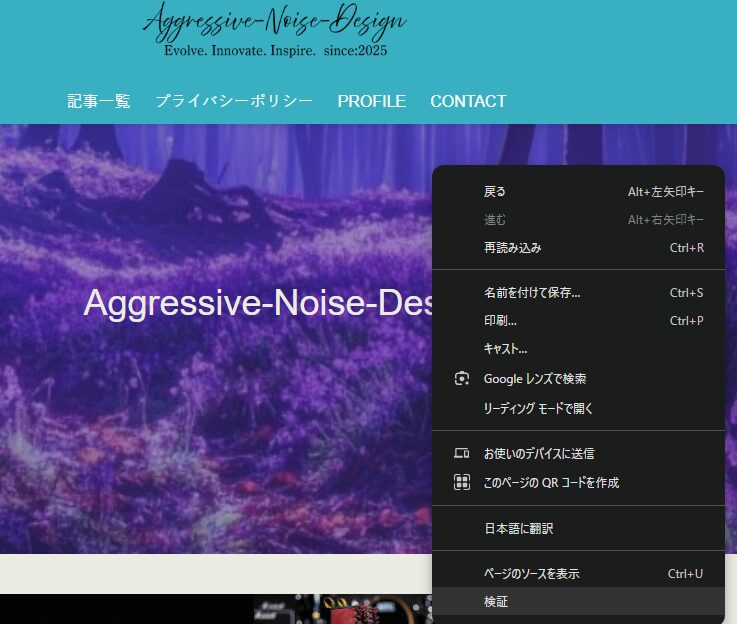Screen dimensions: 737x624
Task: Click the greyed-out 進む menu entry
Action: tap(495, 219)
